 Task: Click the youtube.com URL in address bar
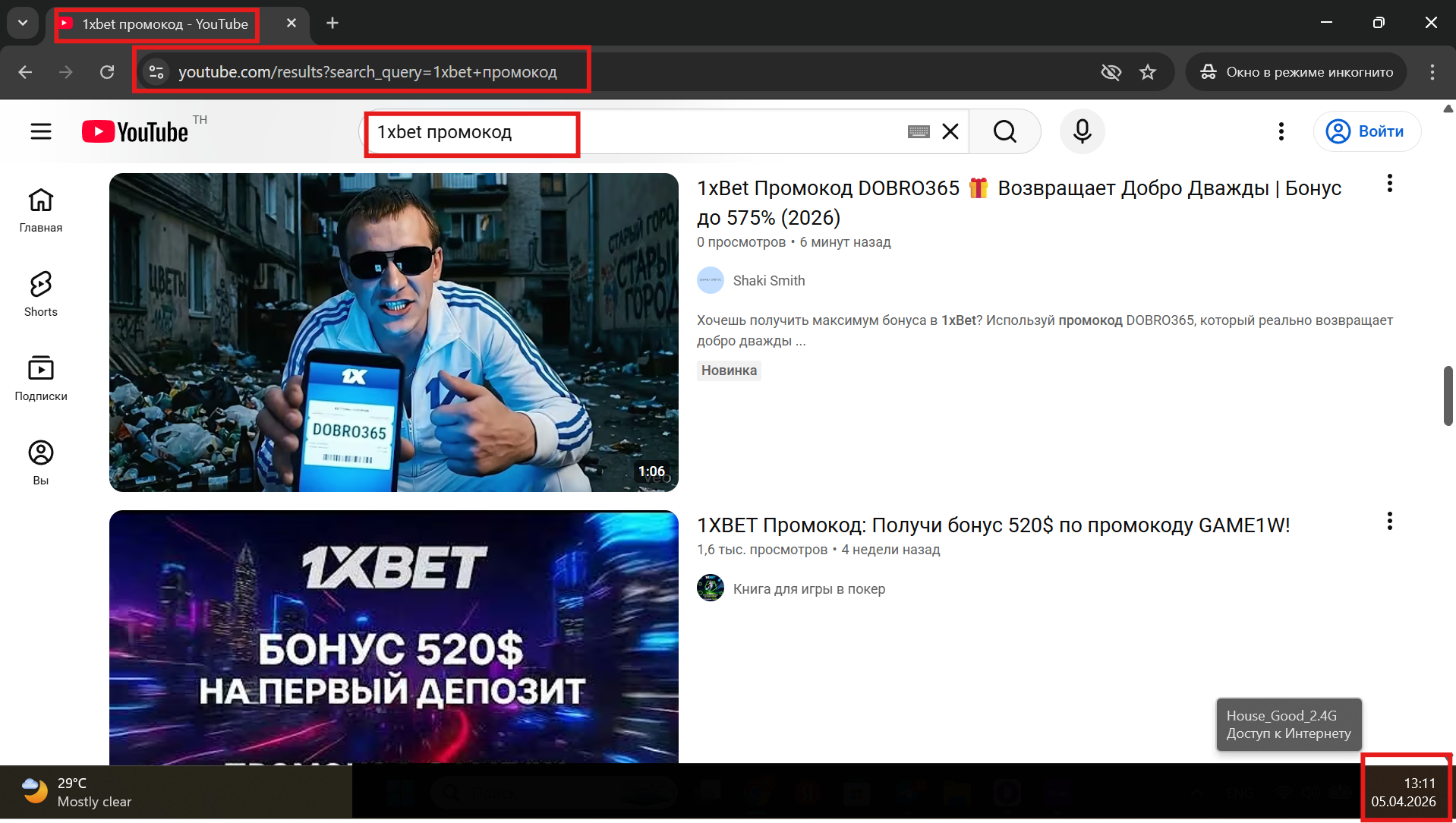pos(367,72)
